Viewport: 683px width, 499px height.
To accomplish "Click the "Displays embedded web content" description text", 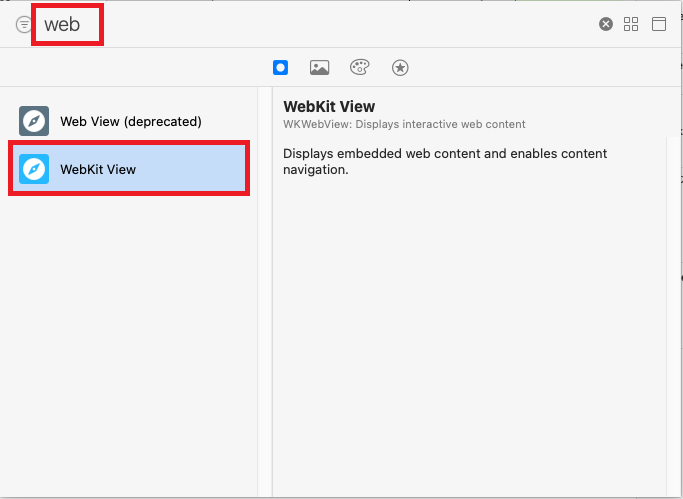I will pyautogui.click(x=445, y=162).
